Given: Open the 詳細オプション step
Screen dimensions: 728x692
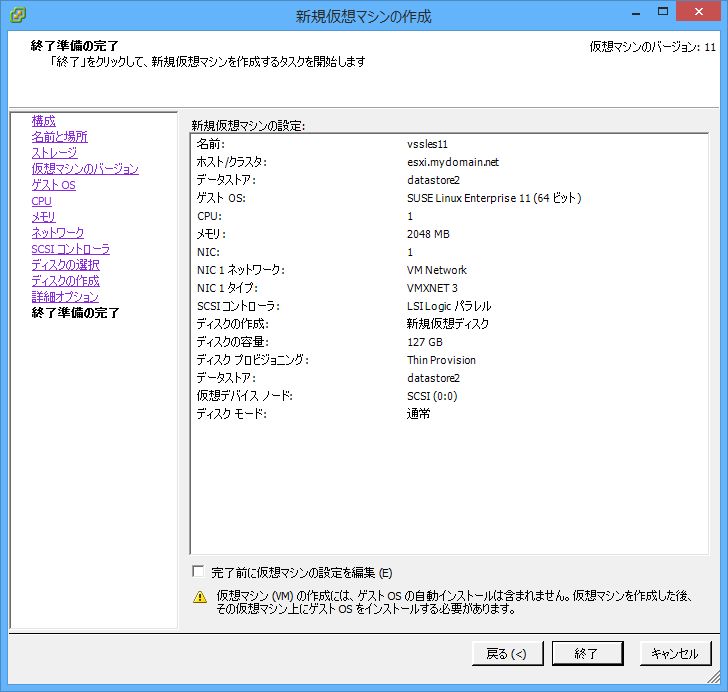Looking at the screenshot, I should tap(65, 297).
